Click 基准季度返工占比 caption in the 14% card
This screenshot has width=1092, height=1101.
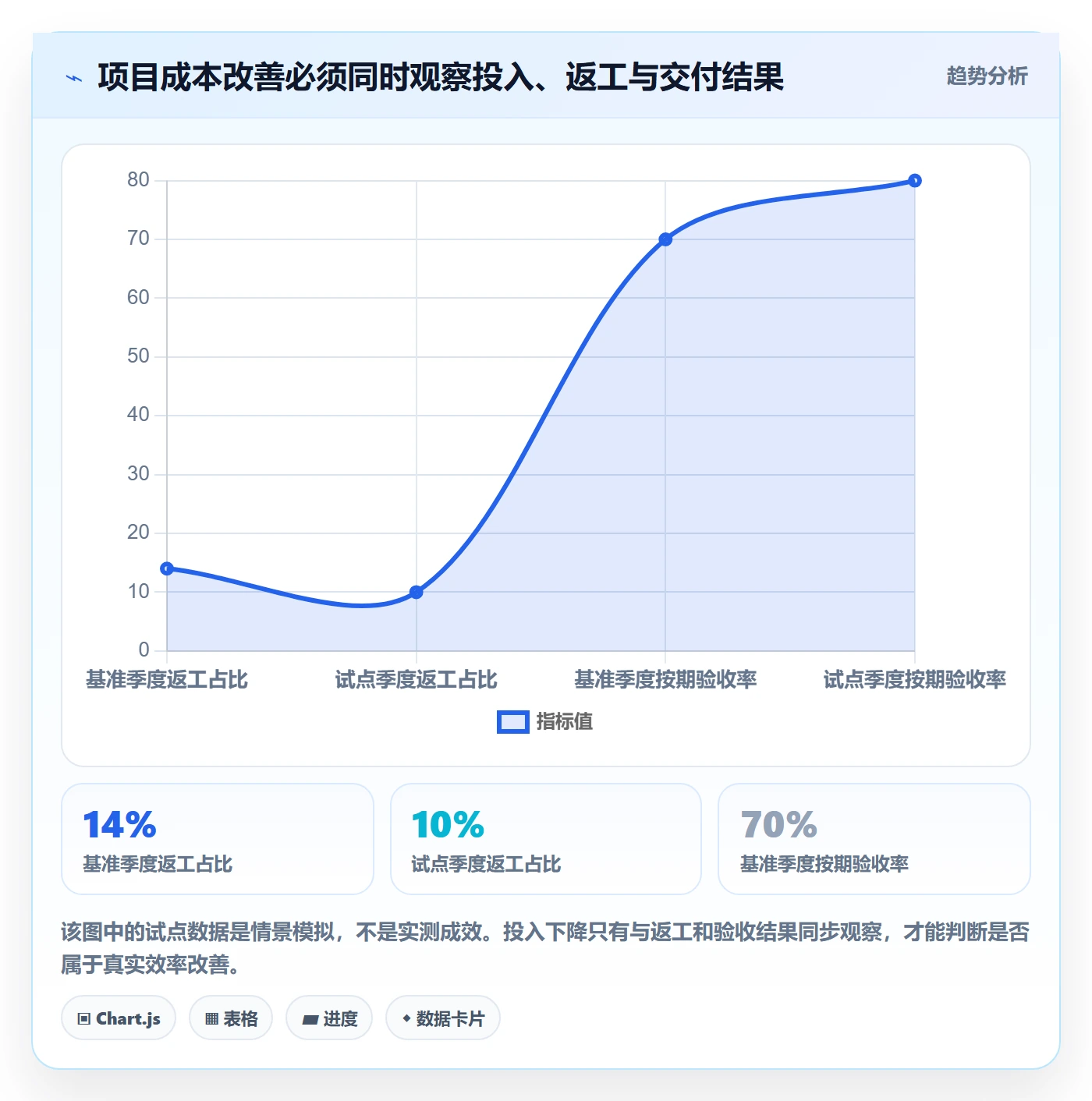[x=158, y=864]
